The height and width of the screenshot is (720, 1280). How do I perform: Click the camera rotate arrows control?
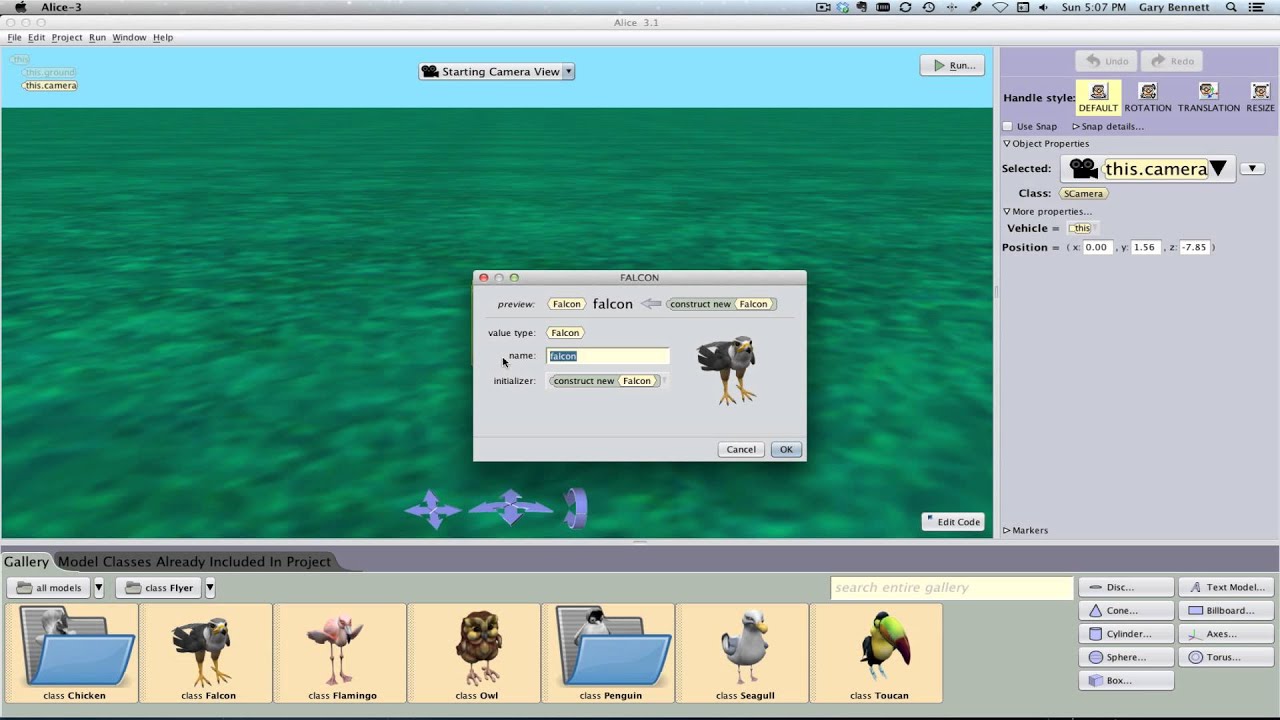tap(576, 508)
